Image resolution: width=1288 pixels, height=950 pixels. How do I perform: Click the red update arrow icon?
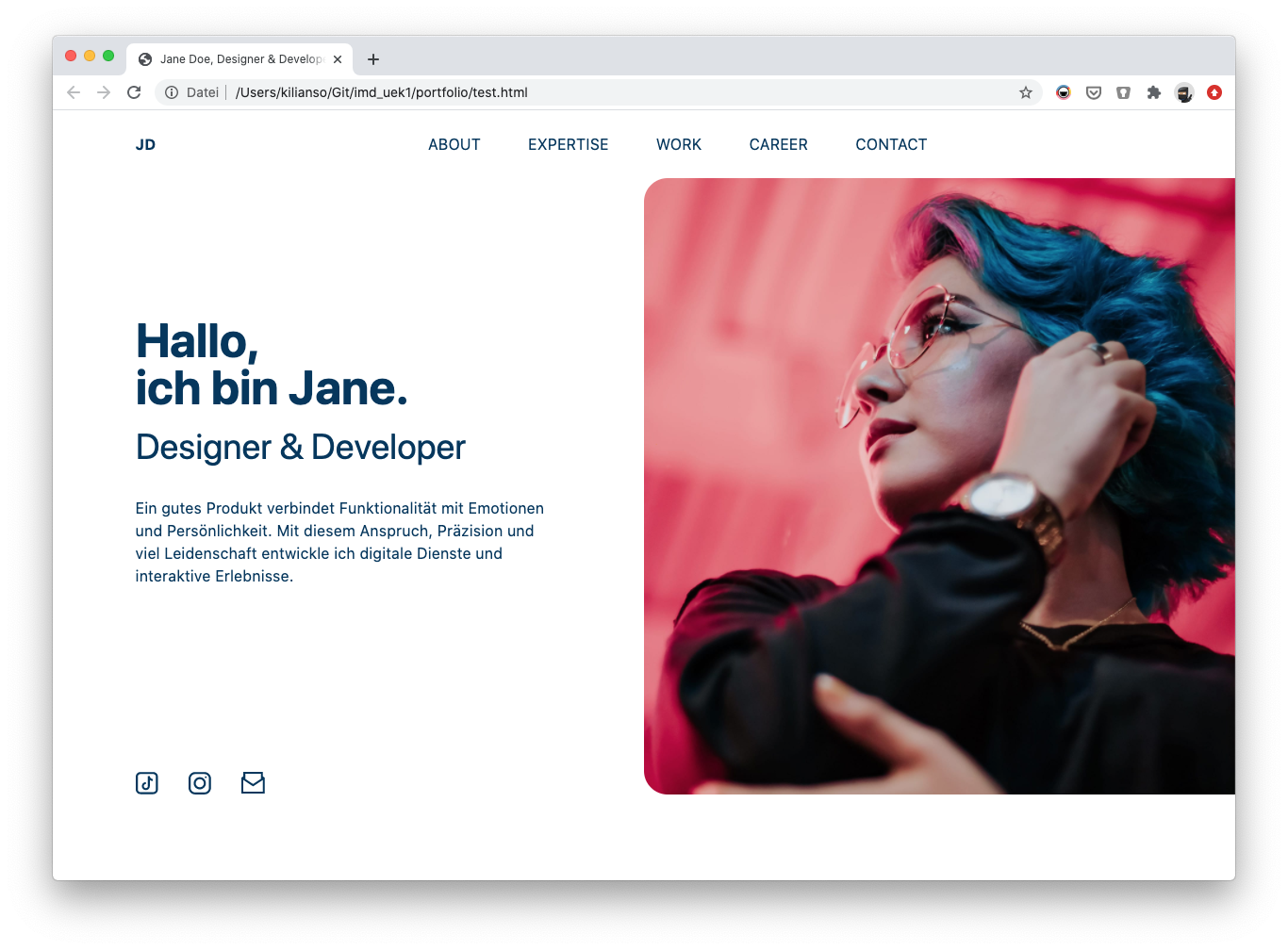coord(1214,92)
